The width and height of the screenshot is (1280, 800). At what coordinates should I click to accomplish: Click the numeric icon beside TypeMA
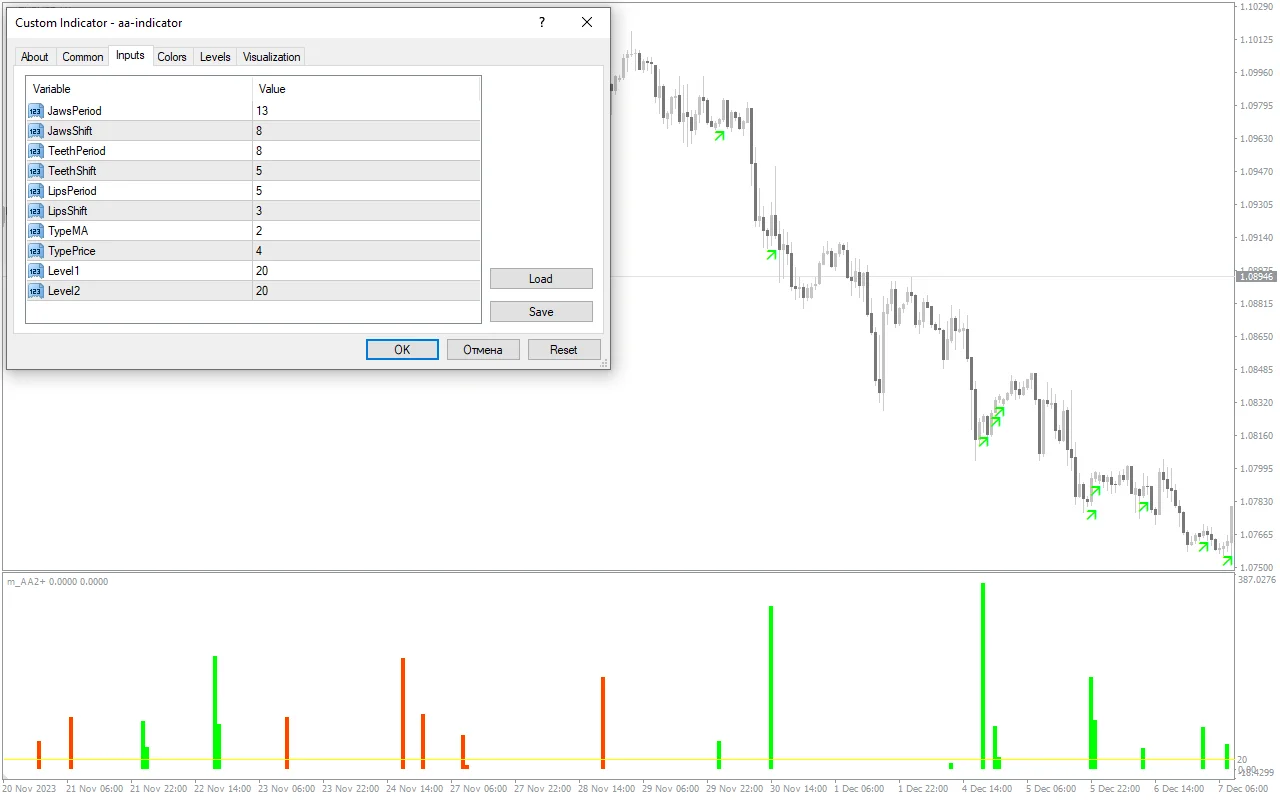pos(36,230)
